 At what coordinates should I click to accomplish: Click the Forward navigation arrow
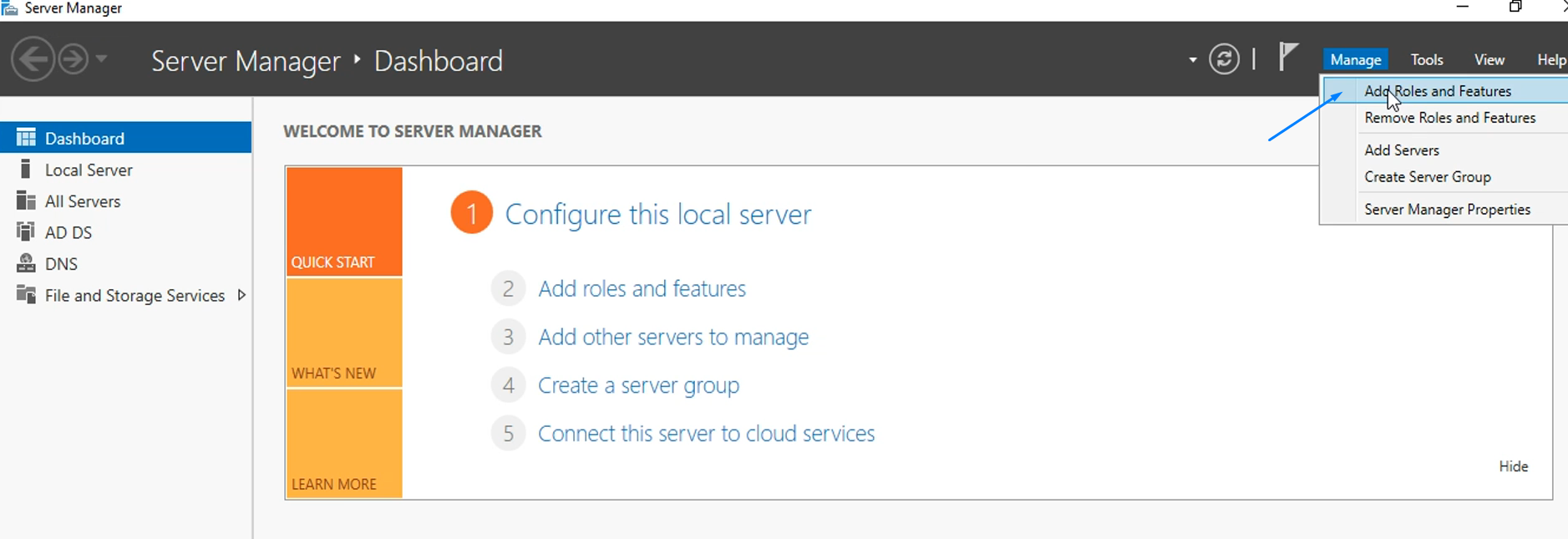click(x=74, y=60)
